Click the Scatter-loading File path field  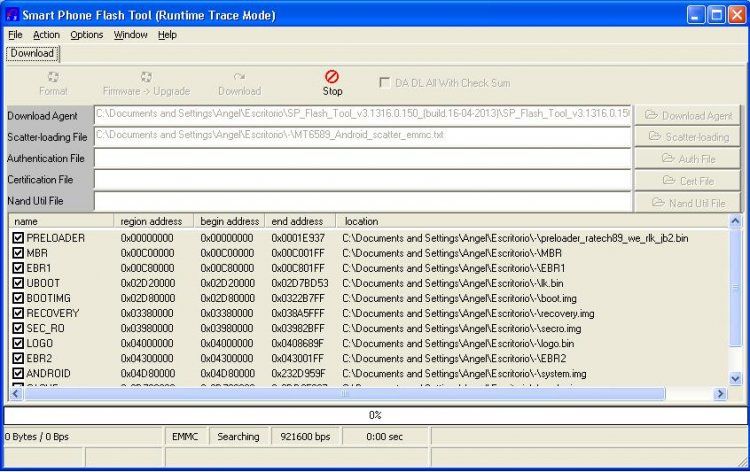[x=363, y=136]
